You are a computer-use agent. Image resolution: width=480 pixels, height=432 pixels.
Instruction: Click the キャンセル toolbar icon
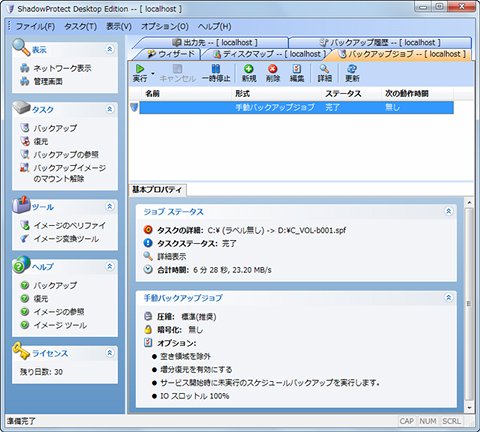pos(177,69)
